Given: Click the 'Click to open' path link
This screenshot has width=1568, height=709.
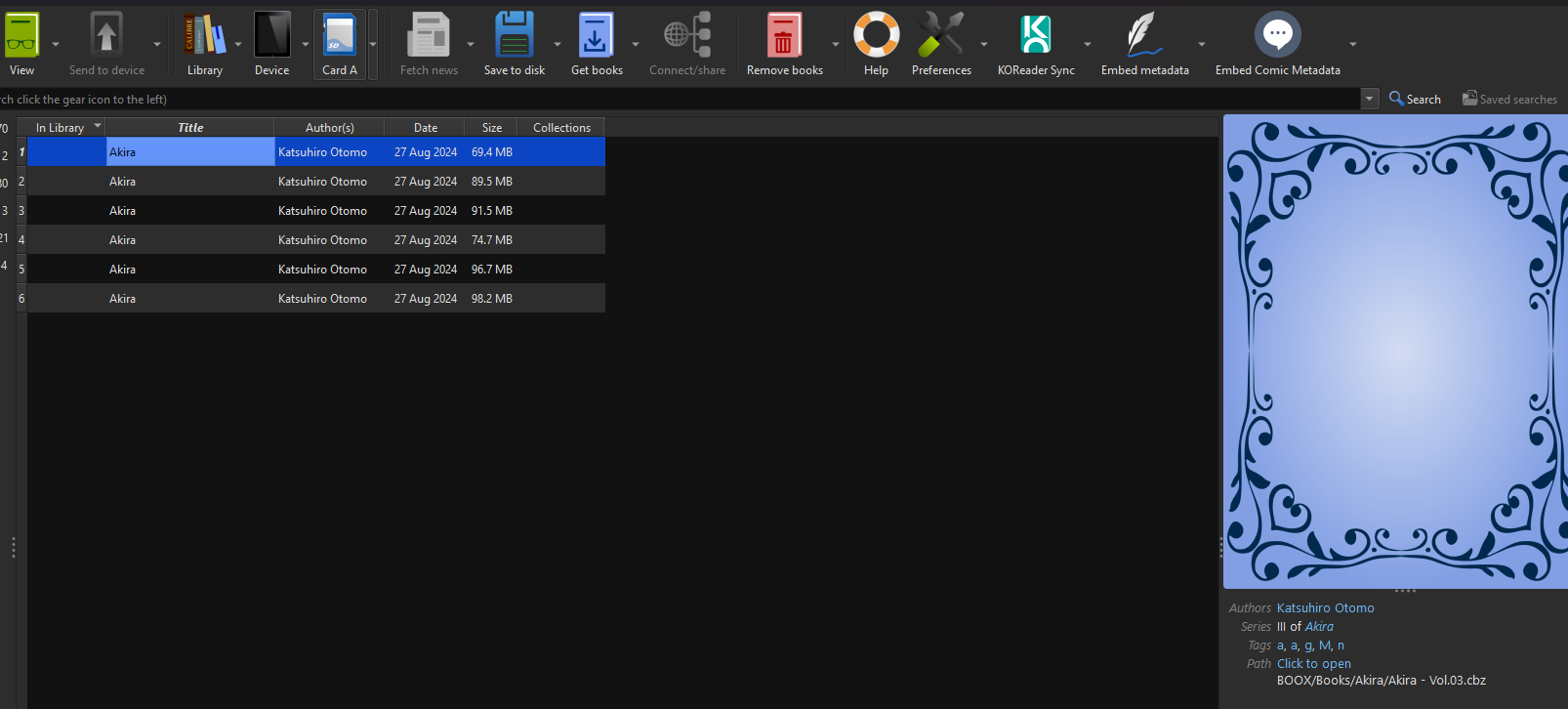Looking at the screenshot, I should coord(1314,664).
